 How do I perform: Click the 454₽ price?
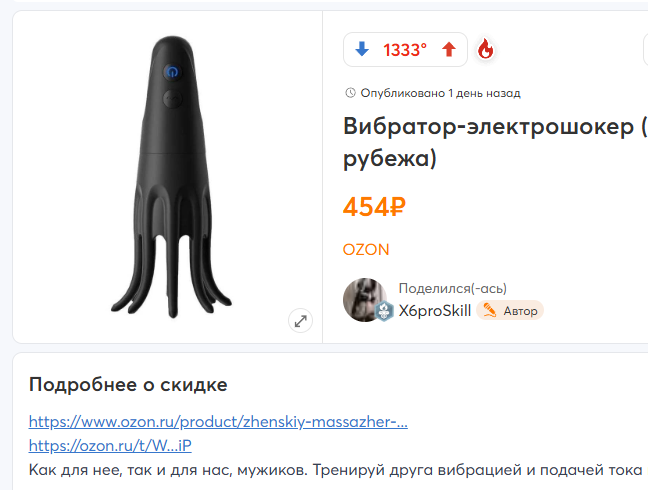tap(374, 207)
